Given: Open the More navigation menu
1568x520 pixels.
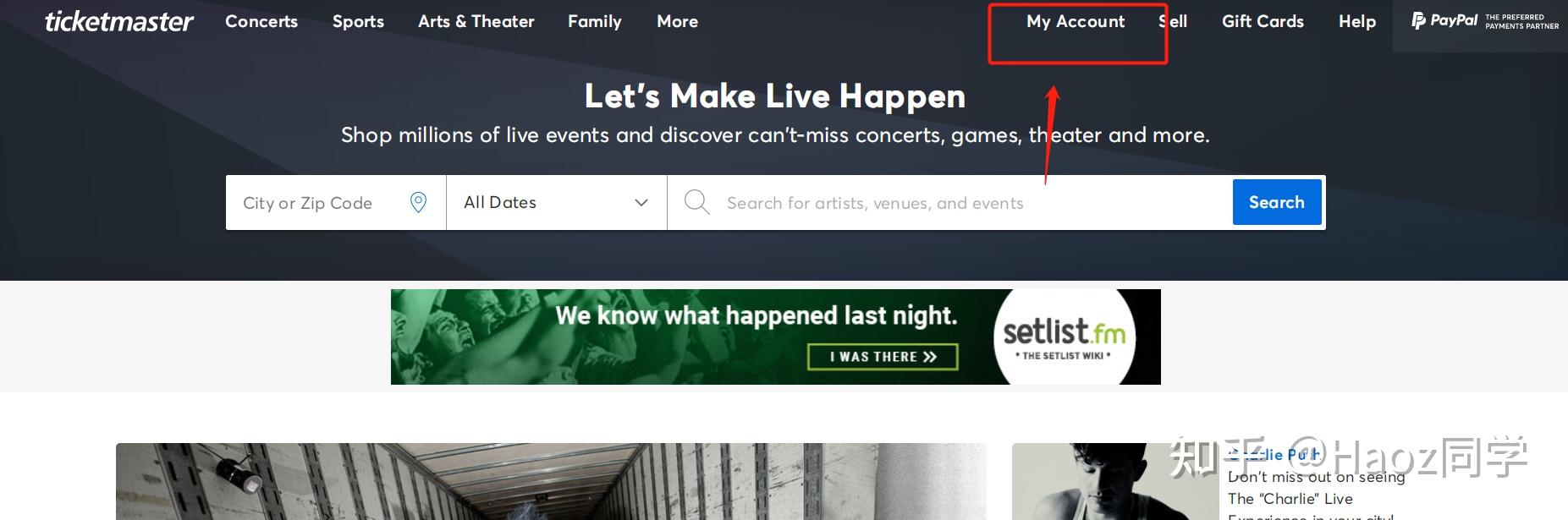Looking at the screenshot, I should point(678,21).
